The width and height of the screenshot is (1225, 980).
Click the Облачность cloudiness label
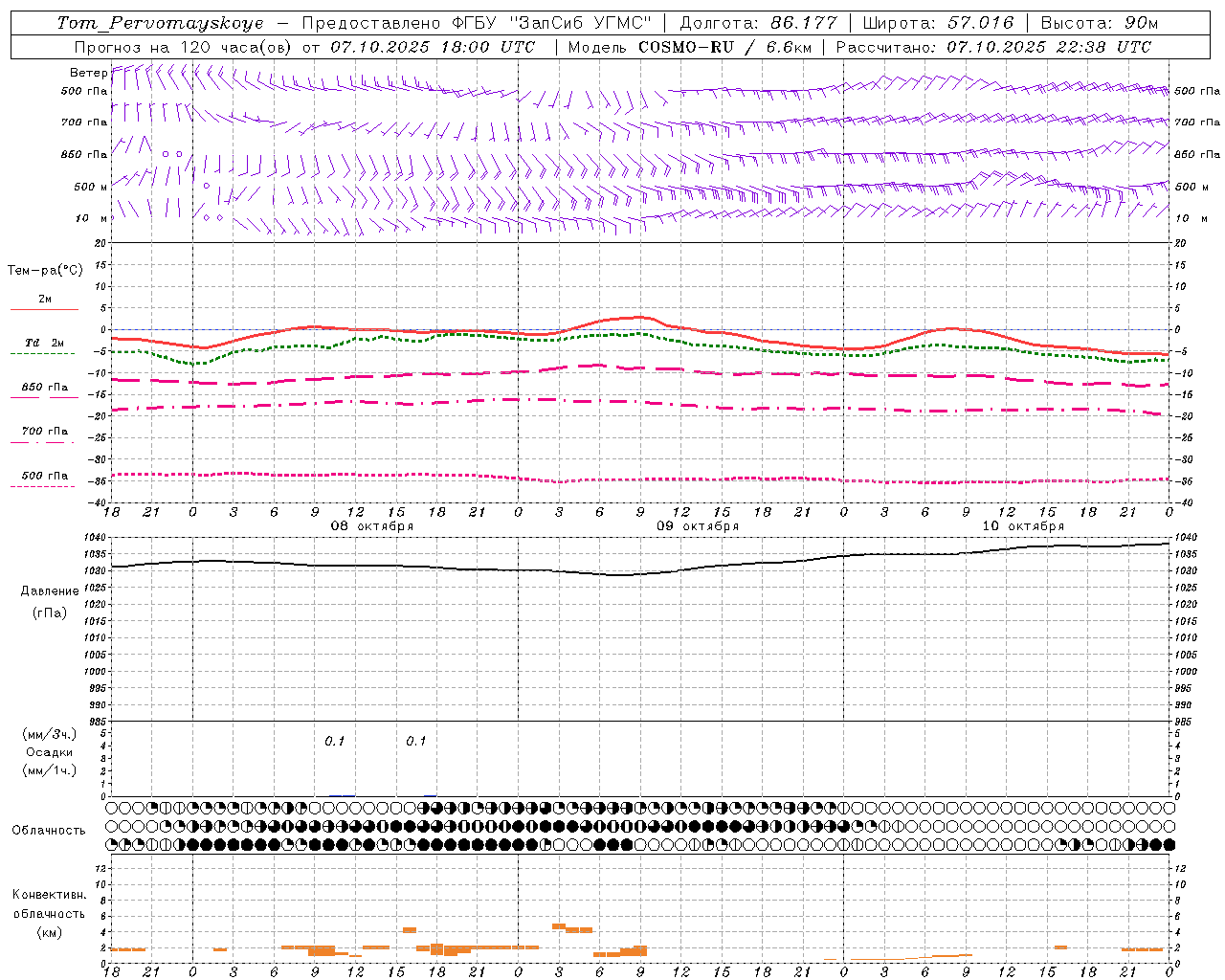click(49, 831)
